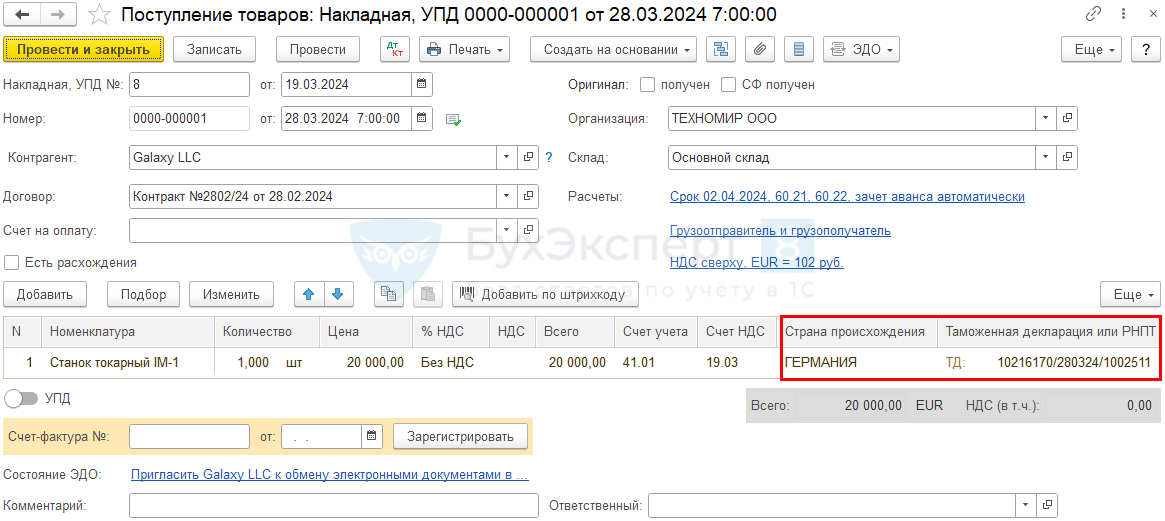Open the Грузоотправитель и грузополучатель link
Image resolution: width=1165 pixels, height=521 pixels.
pos(780,231)
